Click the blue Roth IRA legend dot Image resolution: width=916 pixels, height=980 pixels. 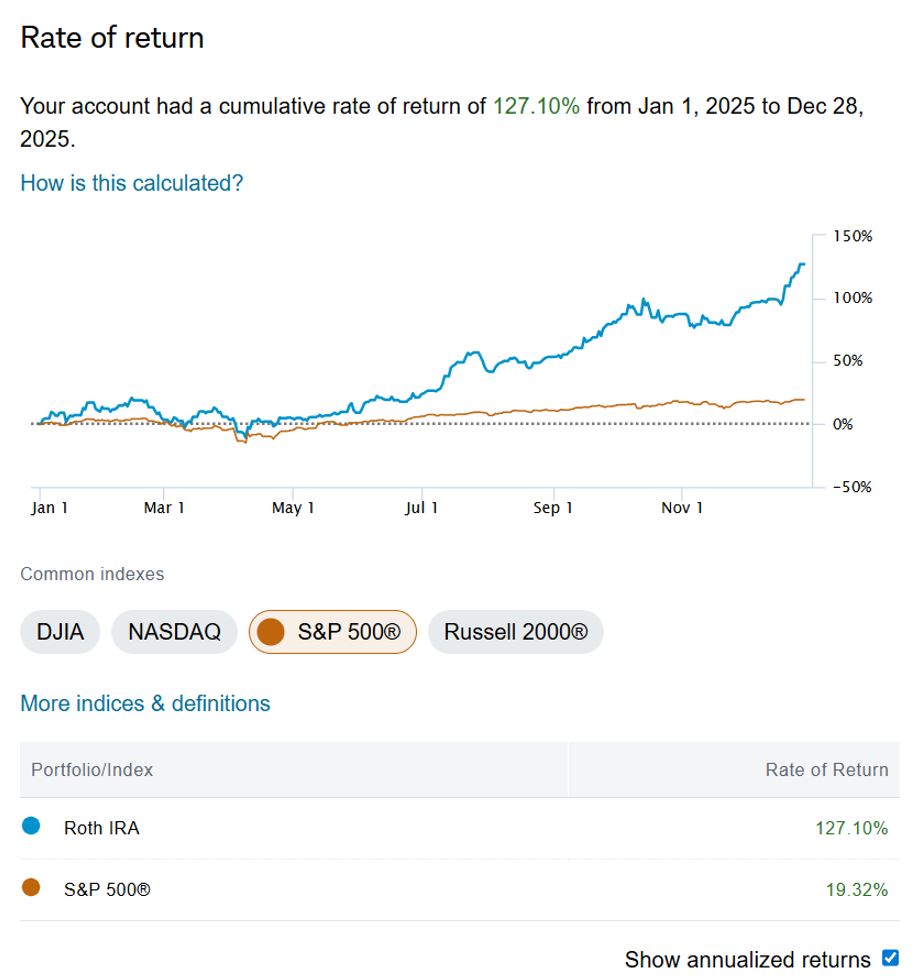pos(31,828)
